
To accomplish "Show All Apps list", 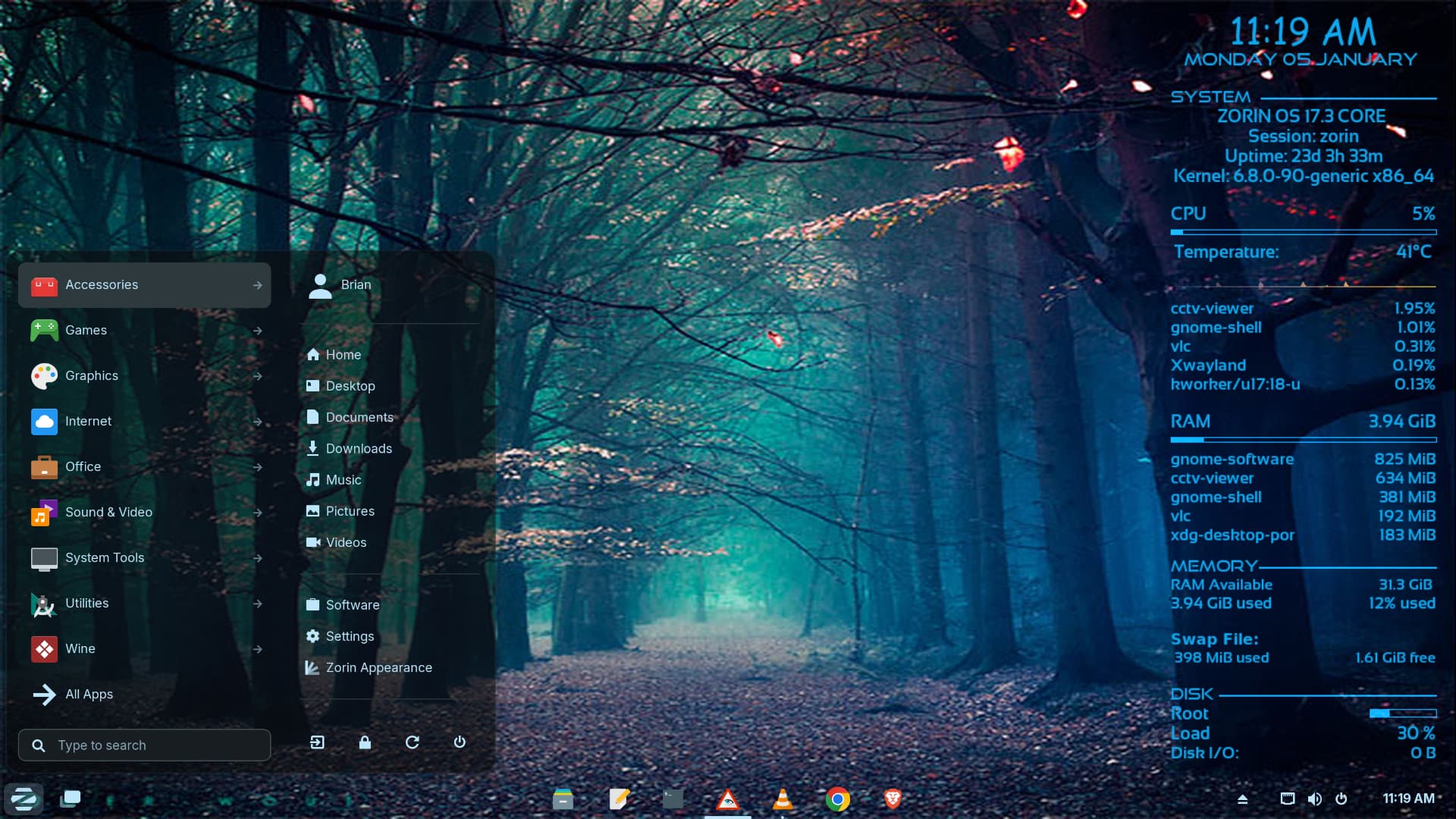I will (89, 695).
